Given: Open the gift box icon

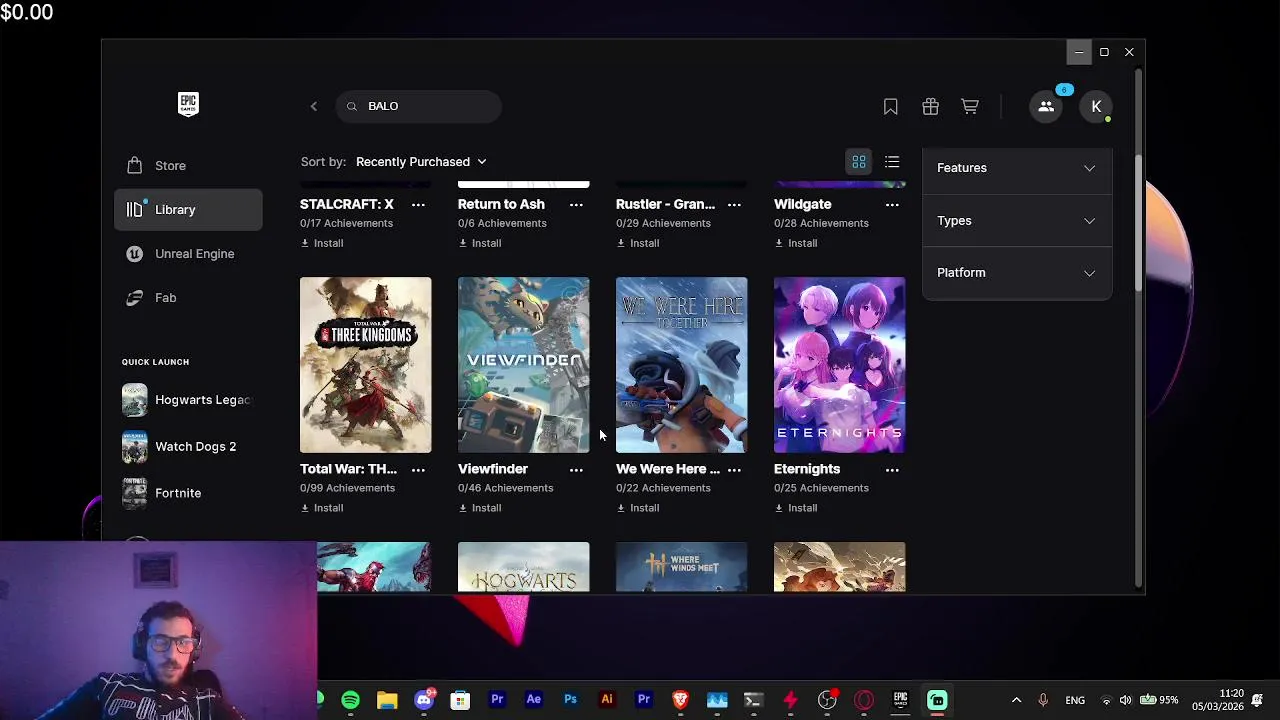Looking at the screenshot, I should pyautogui.click(x=930, y=106).
